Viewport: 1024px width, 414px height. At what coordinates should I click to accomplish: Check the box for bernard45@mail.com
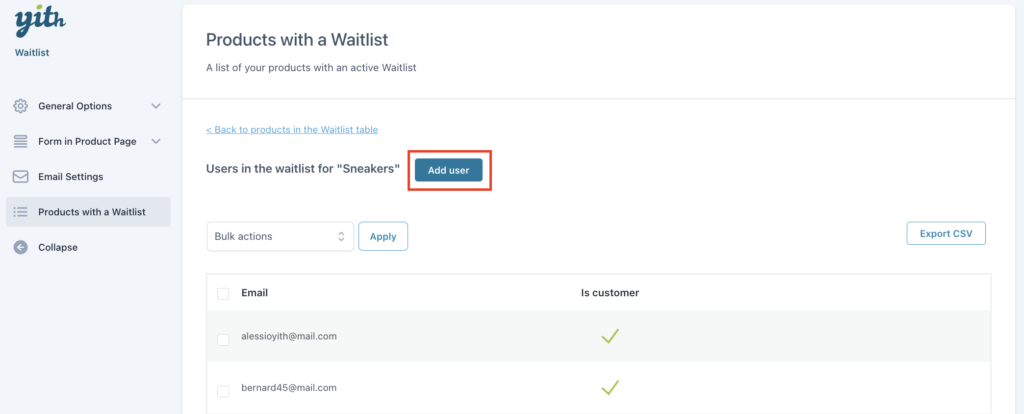click(x=223, y=391)
